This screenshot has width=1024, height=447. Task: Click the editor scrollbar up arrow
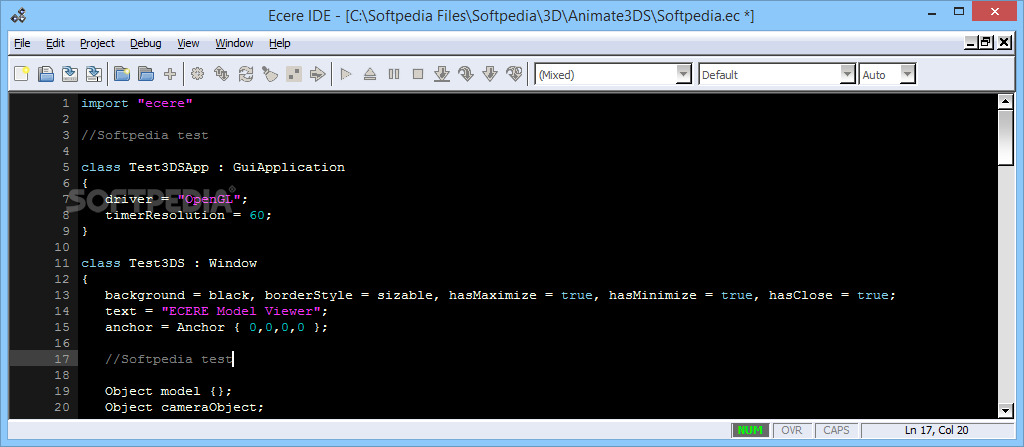[1005, 101]
